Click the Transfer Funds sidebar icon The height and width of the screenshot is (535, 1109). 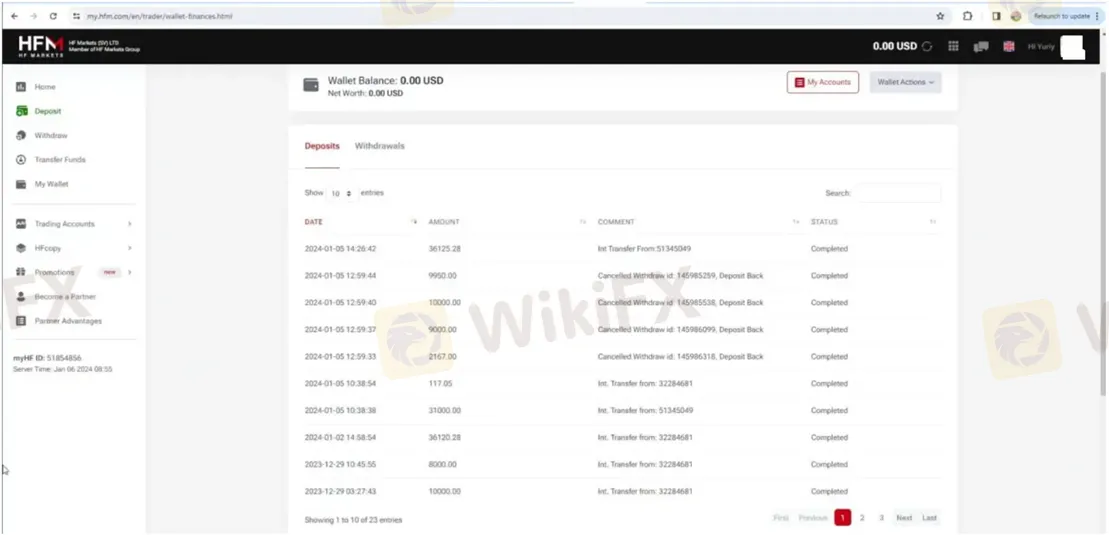tap(21, 160)
